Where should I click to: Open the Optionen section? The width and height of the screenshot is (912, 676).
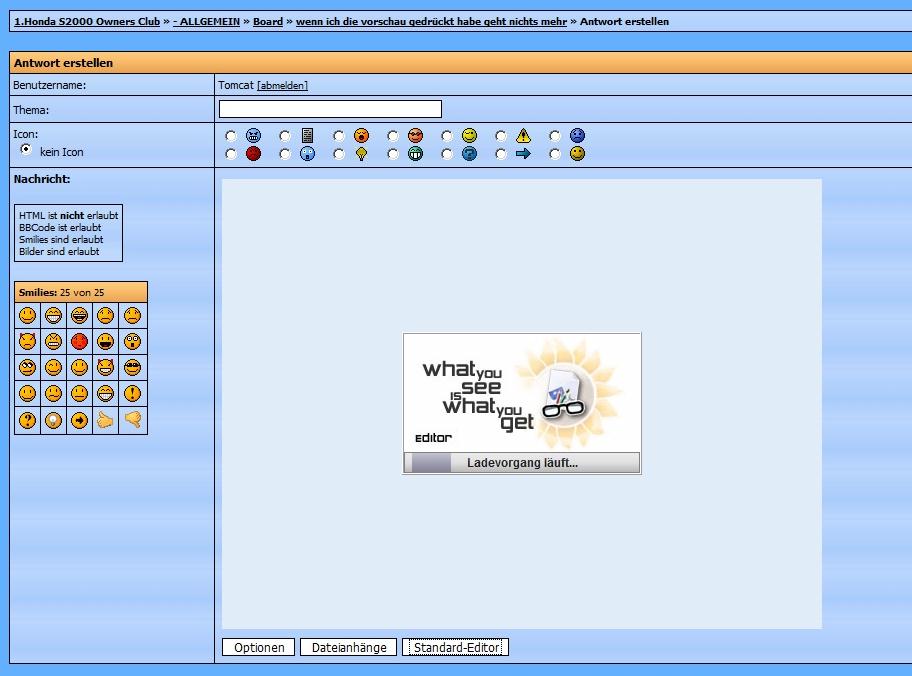[x=259, y=648]
